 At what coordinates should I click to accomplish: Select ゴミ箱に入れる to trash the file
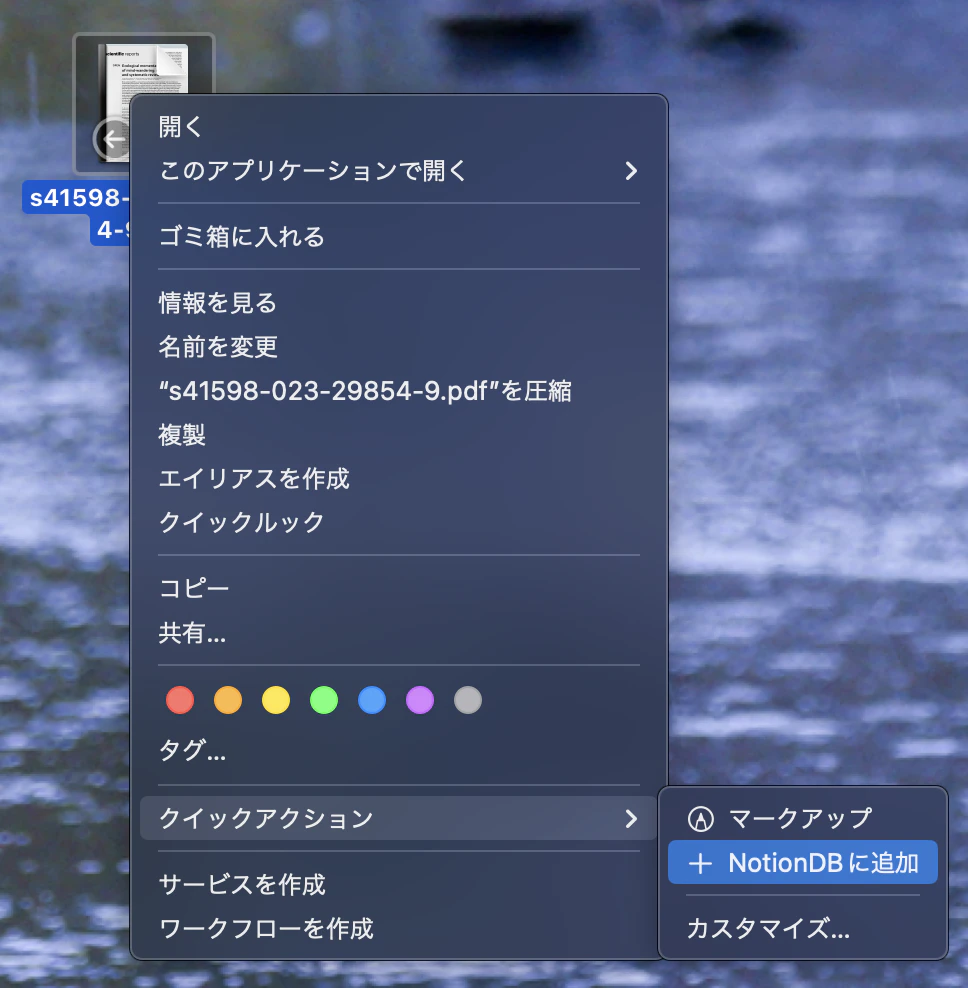(398, 236)
